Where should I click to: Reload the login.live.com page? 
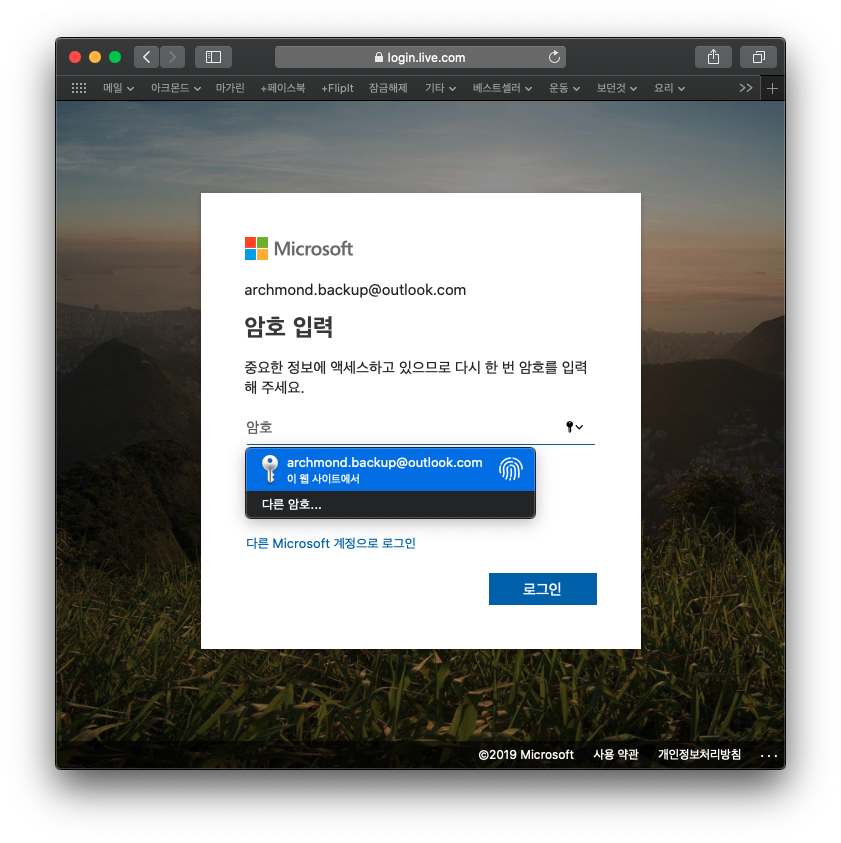(554, 57)
